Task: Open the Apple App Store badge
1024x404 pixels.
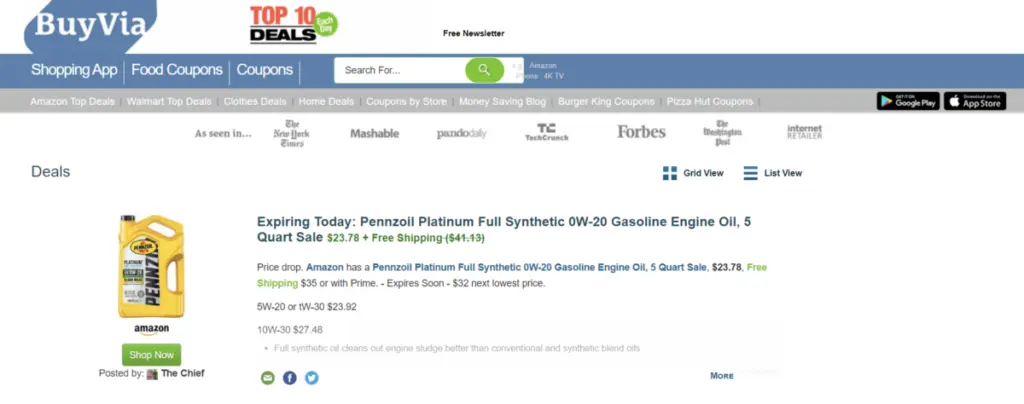Action: [974, 101]
